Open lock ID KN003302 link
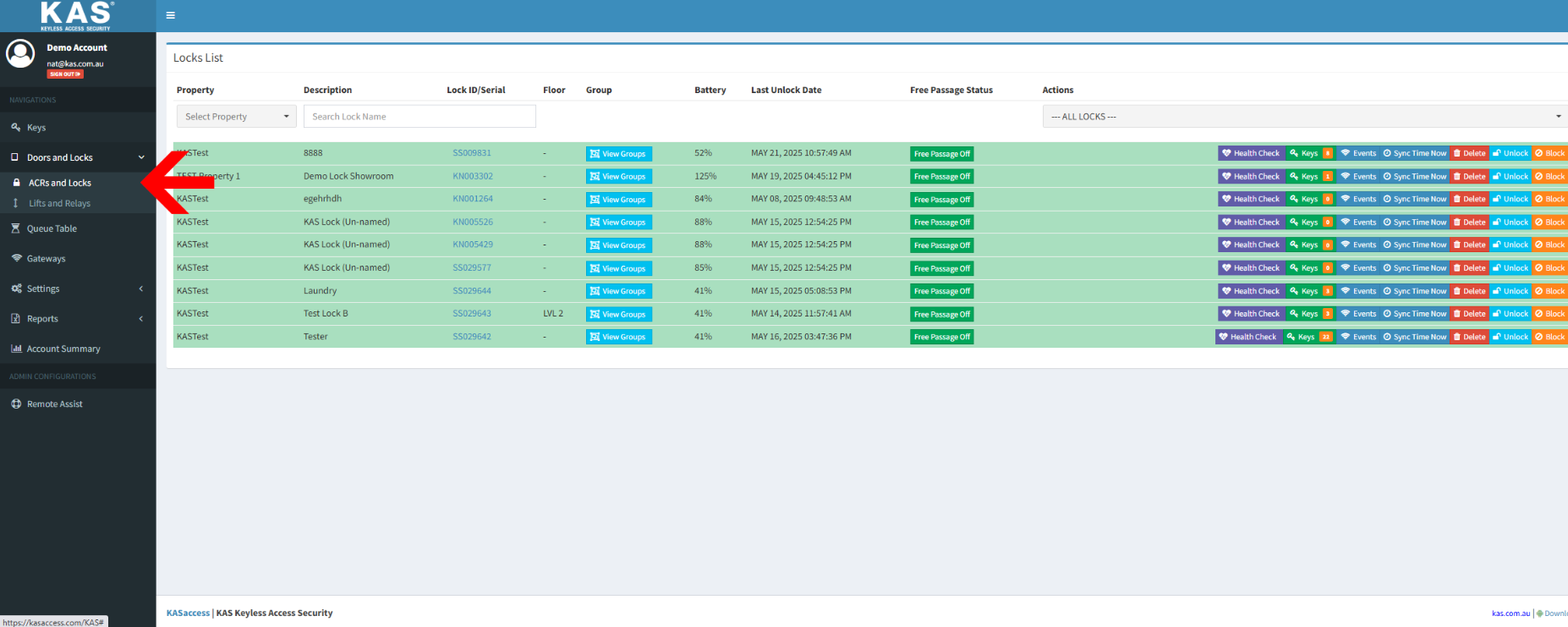Screen dimensions: 1568x627 pos(473,176)
